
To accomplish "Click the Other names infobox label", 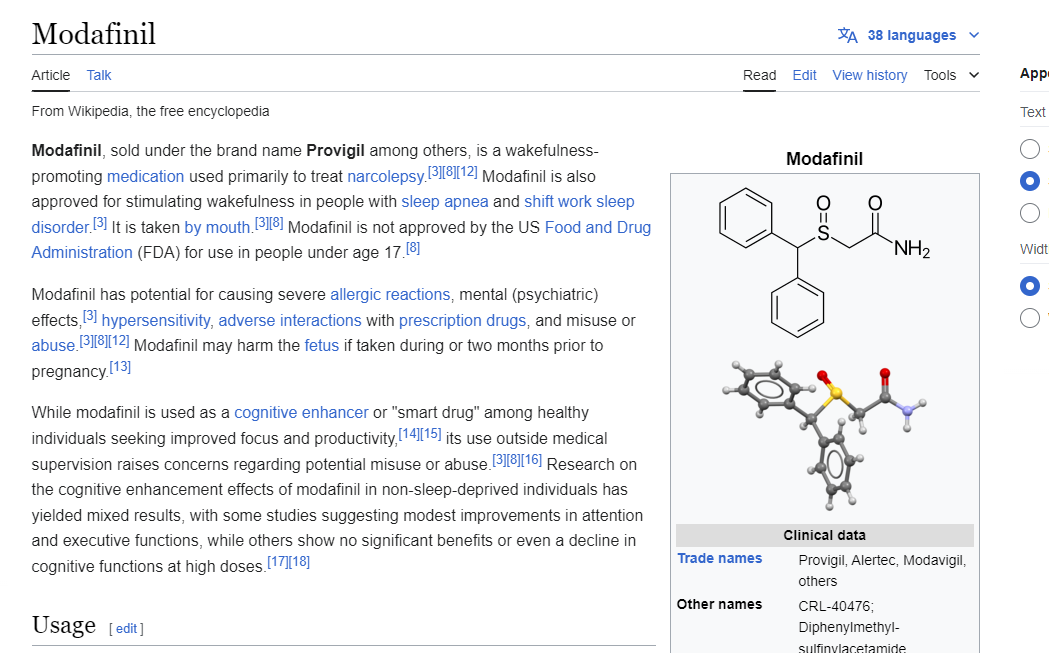I will click(x=719, y=605).
